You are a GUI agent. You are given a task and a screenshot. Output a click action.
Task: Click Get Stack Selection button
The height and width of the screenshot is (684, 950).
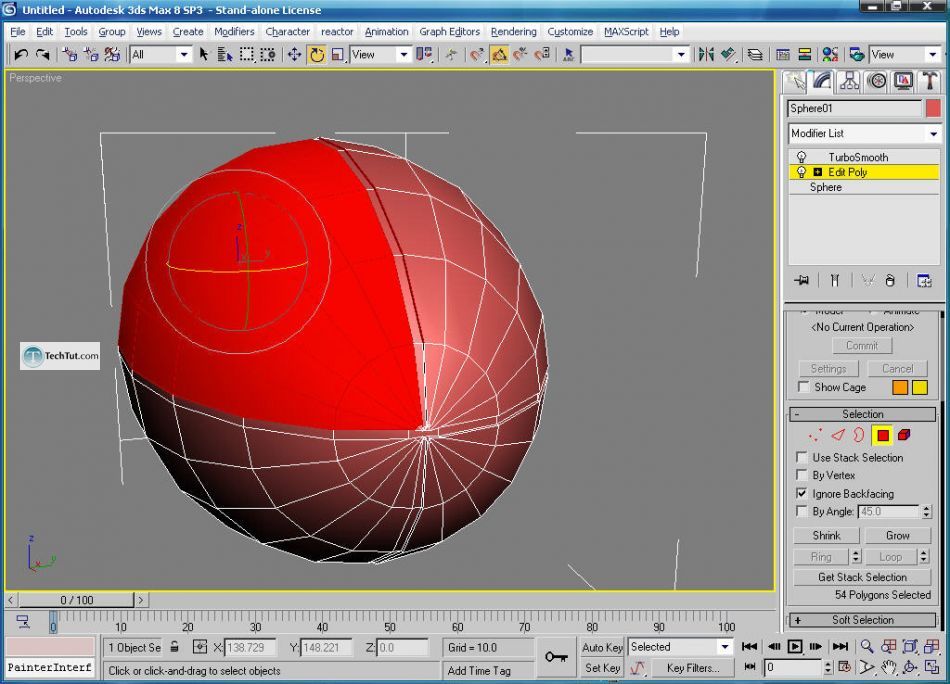[x=862, y=577]
